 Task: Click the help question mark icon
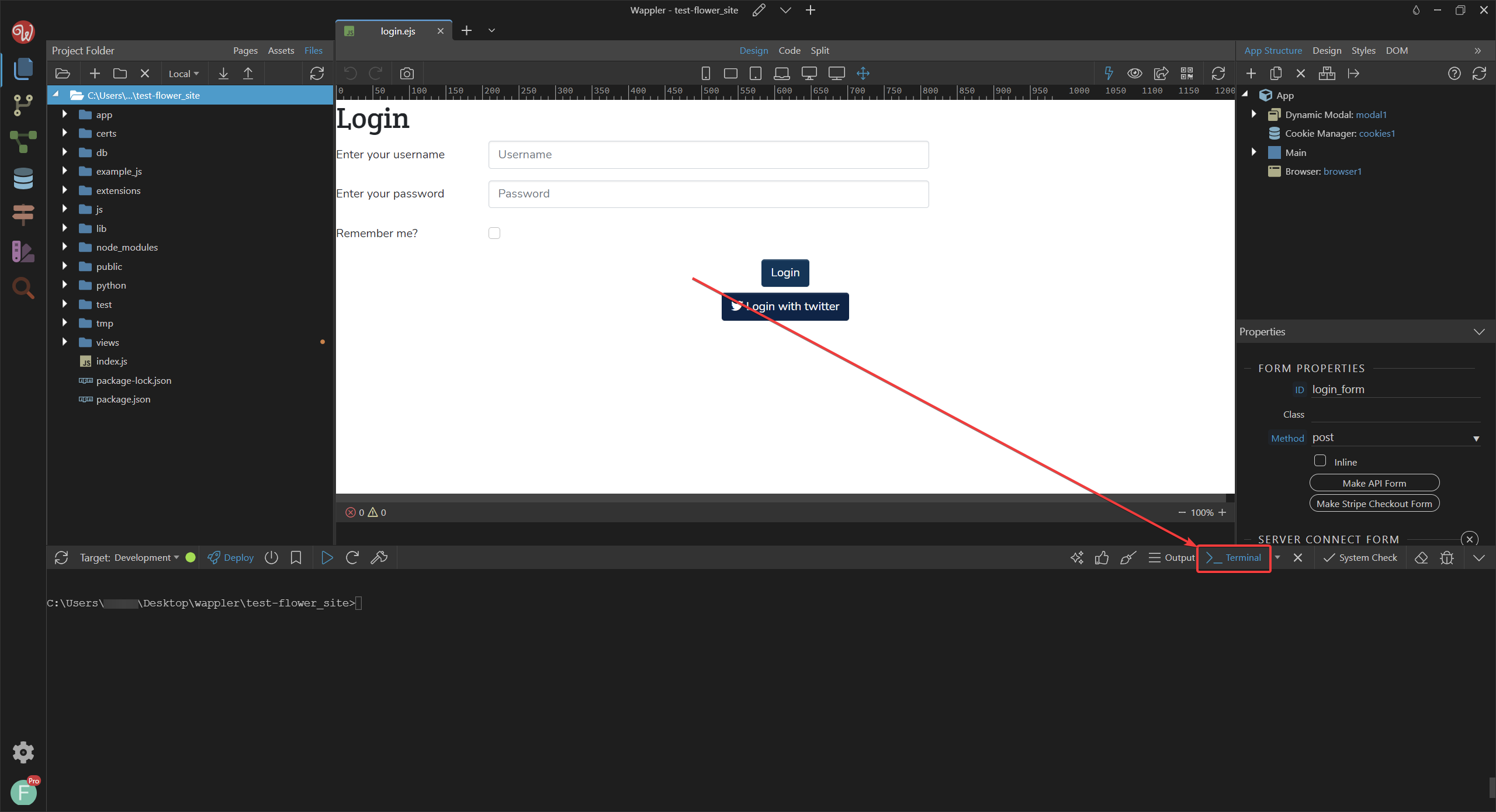pos(1454,73)
